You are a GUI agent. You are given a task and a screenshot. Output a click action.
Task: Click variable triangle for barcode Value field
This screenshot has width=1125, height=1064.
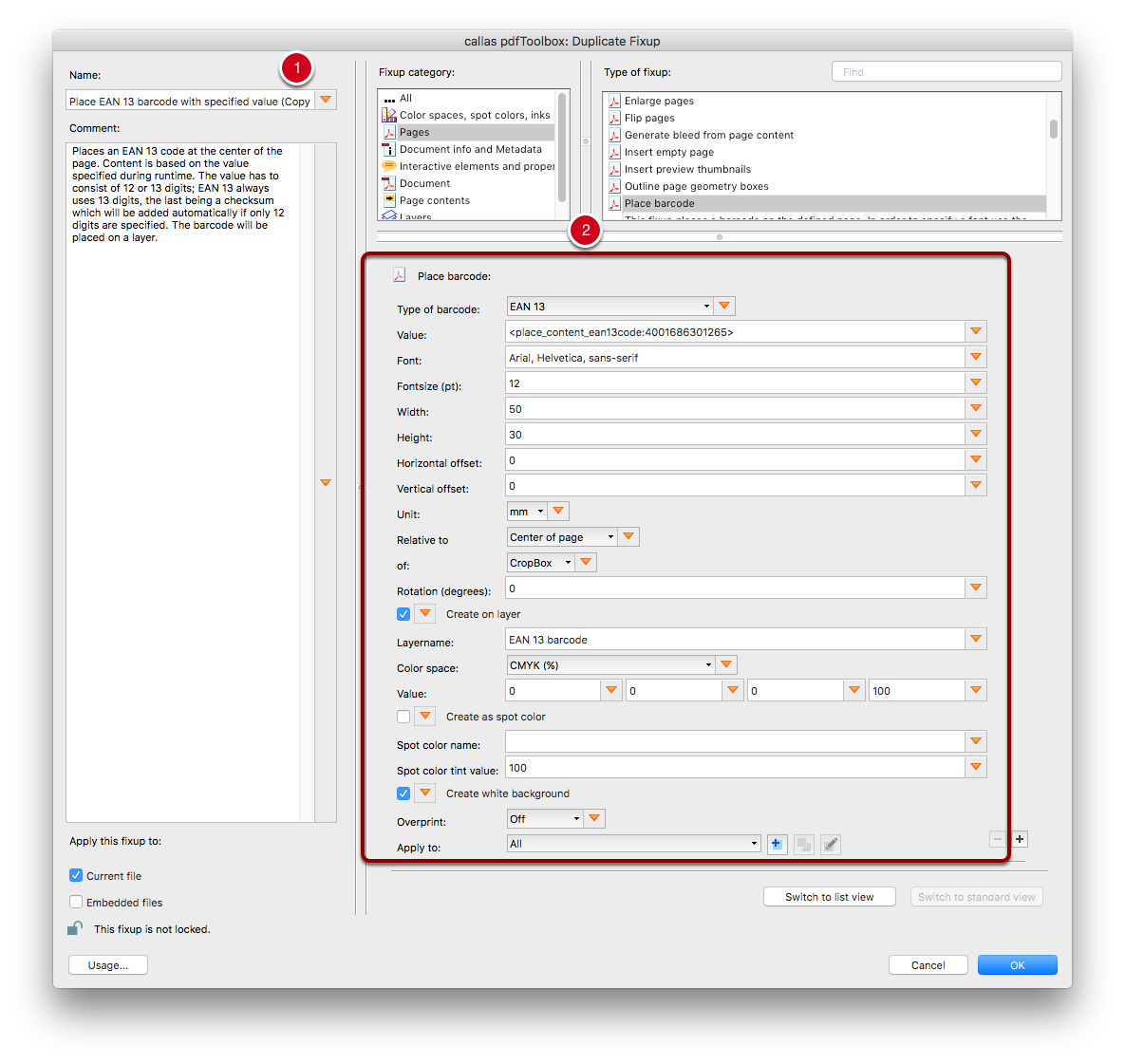976,331
